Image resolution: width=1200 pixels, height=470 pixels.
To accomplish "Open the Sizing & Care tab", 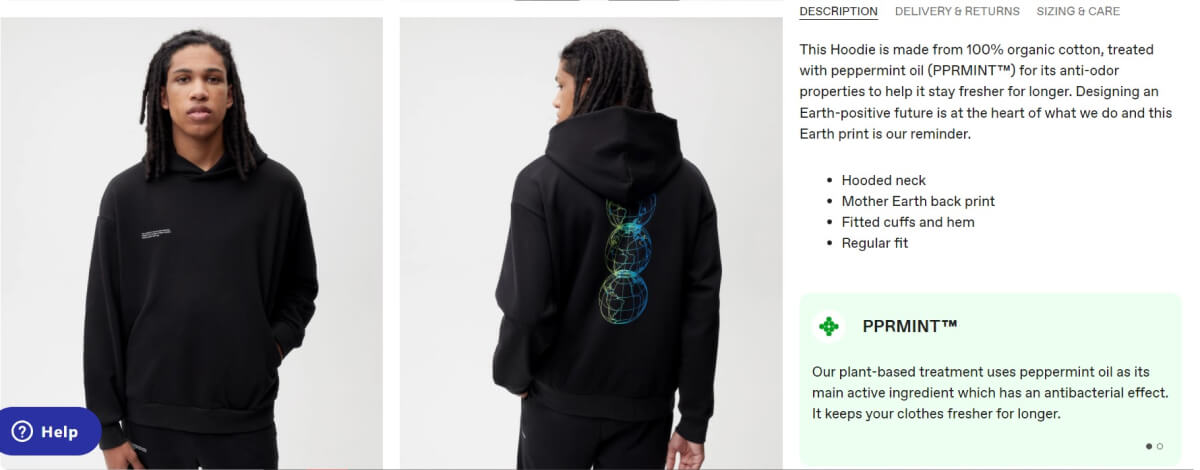I will pyautogui.click(x=1078, y=12).
